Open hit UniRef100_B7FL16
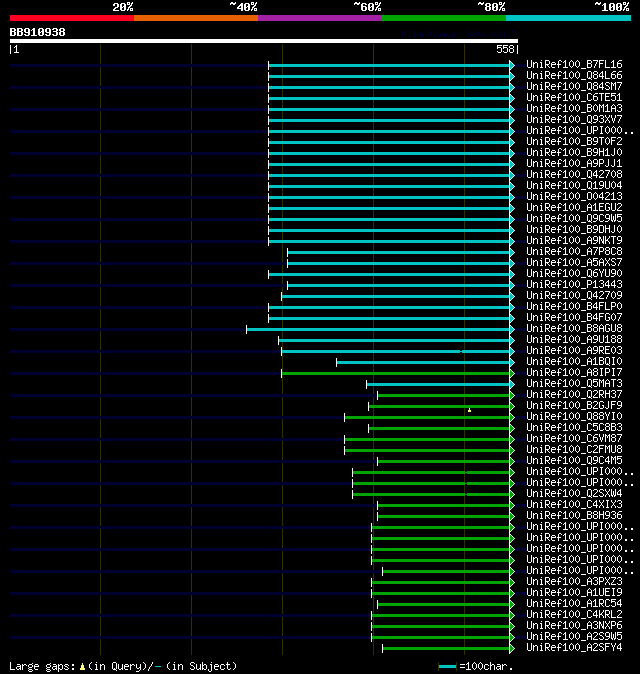Viewport: 640px width, 674px height. pyautogui.click(x=574, y=64)
